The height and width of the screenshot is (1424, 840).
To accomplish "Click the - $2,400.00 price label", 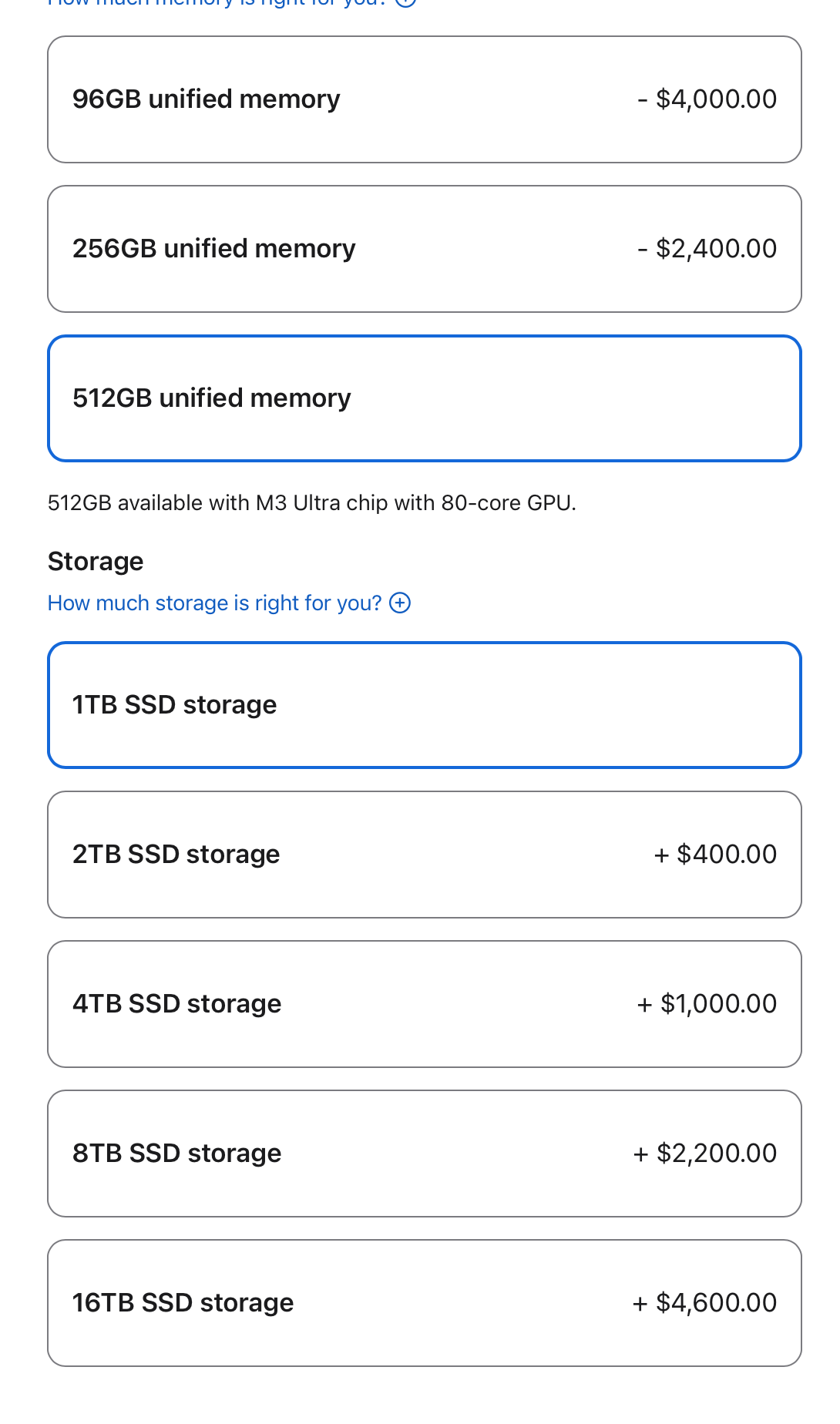I will pyautogui.click(x=707, y=249).
